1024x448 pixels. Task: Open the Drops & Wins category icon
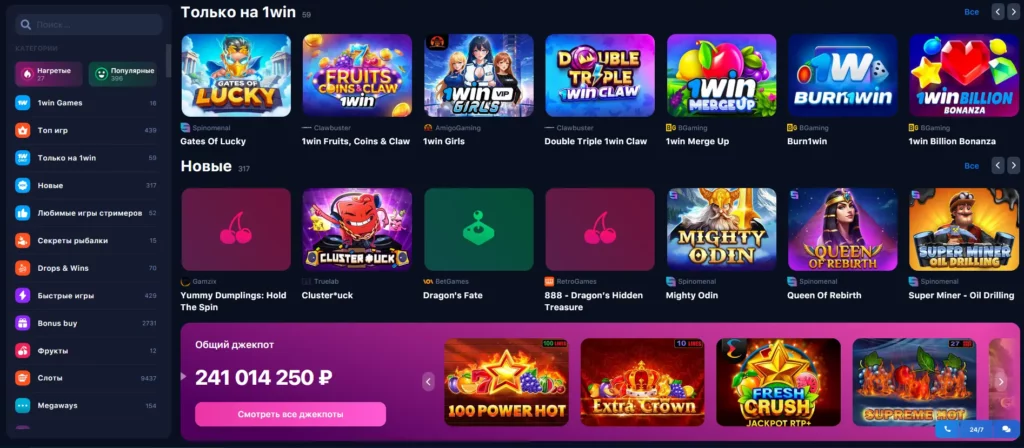point(23,268)
